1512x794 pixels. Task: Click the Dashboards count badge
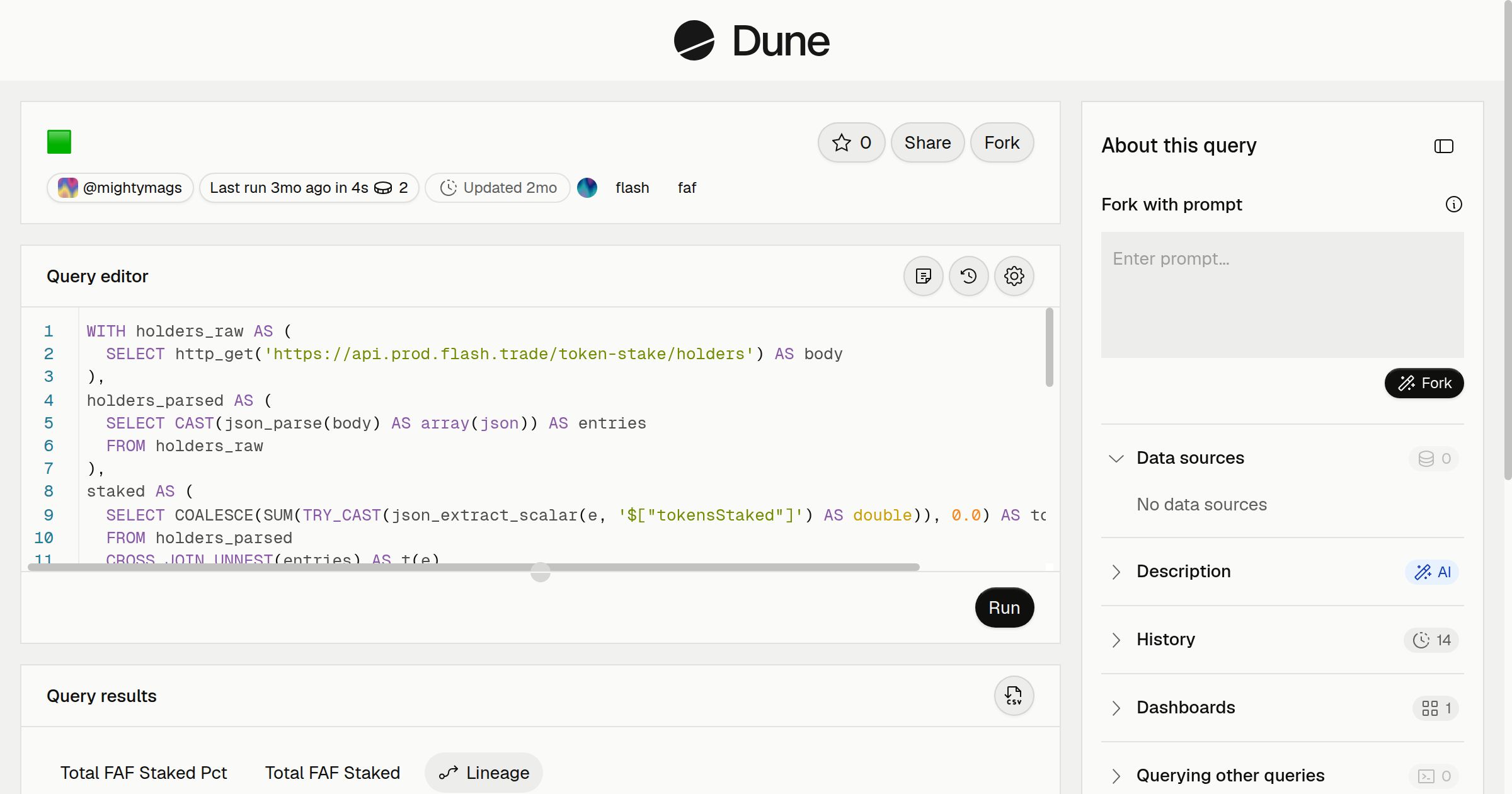pyautogui.click(x=1436, y=708)
